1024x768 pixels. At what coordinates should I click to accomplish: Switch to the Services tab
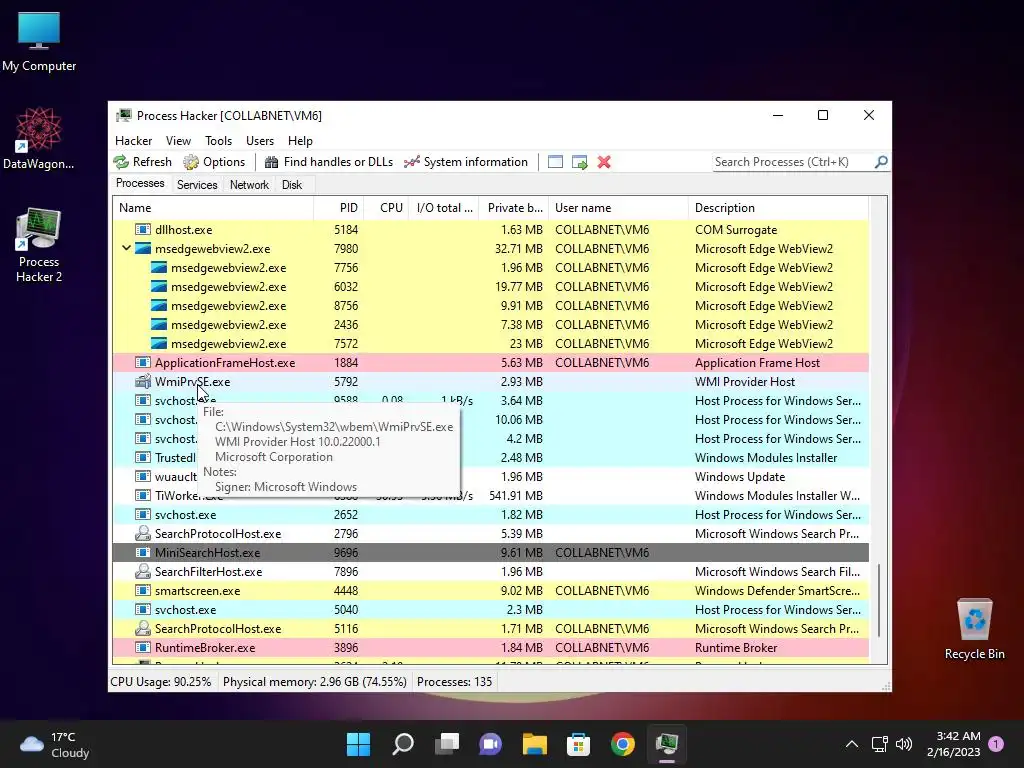coord(197,185)
